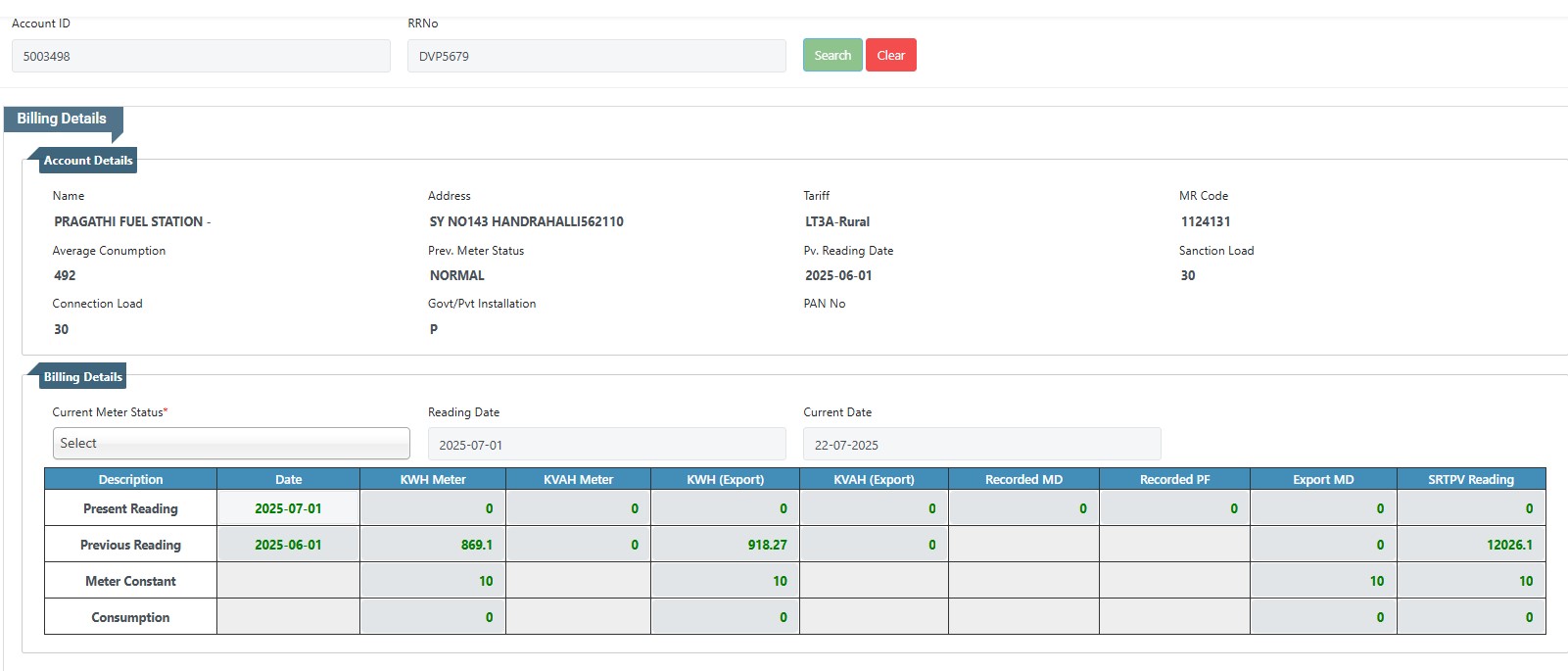This screenshot has width=1568, height=671.
Task: Click Pv. Reading Date value 2025-06-01
Action: click(x=838, y=275)
